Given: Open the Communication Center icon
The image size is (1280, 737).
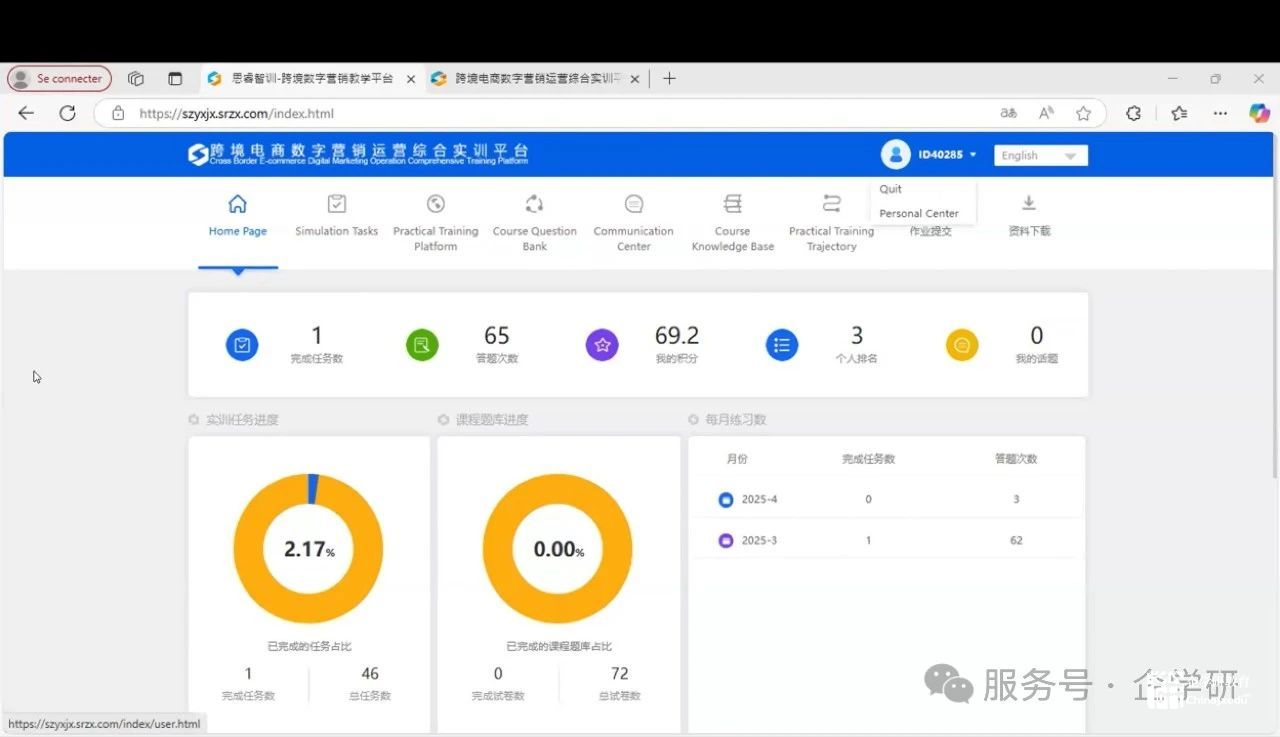Looking at the screenshot, I should coord(633,204).
